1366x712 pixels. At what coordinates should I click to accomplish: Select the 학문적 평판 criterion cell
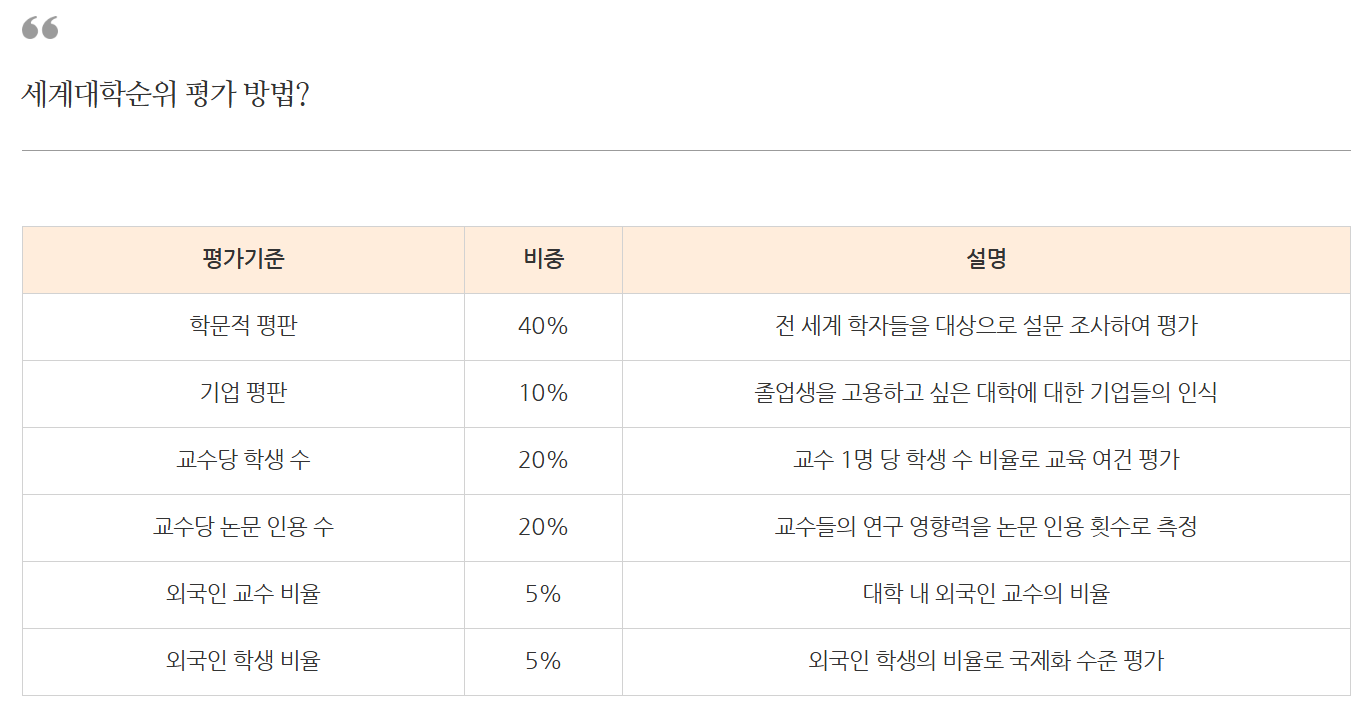[x=243, y=327]
